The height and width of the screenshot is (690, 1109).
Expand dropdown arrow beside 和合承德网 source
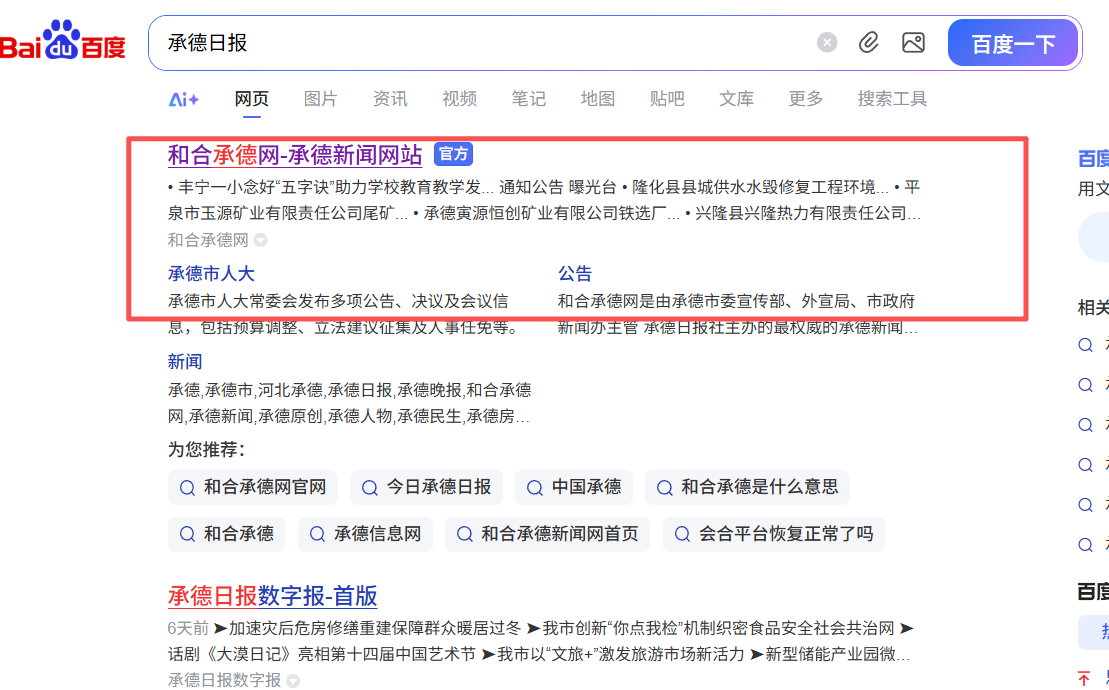click(261, 240)
